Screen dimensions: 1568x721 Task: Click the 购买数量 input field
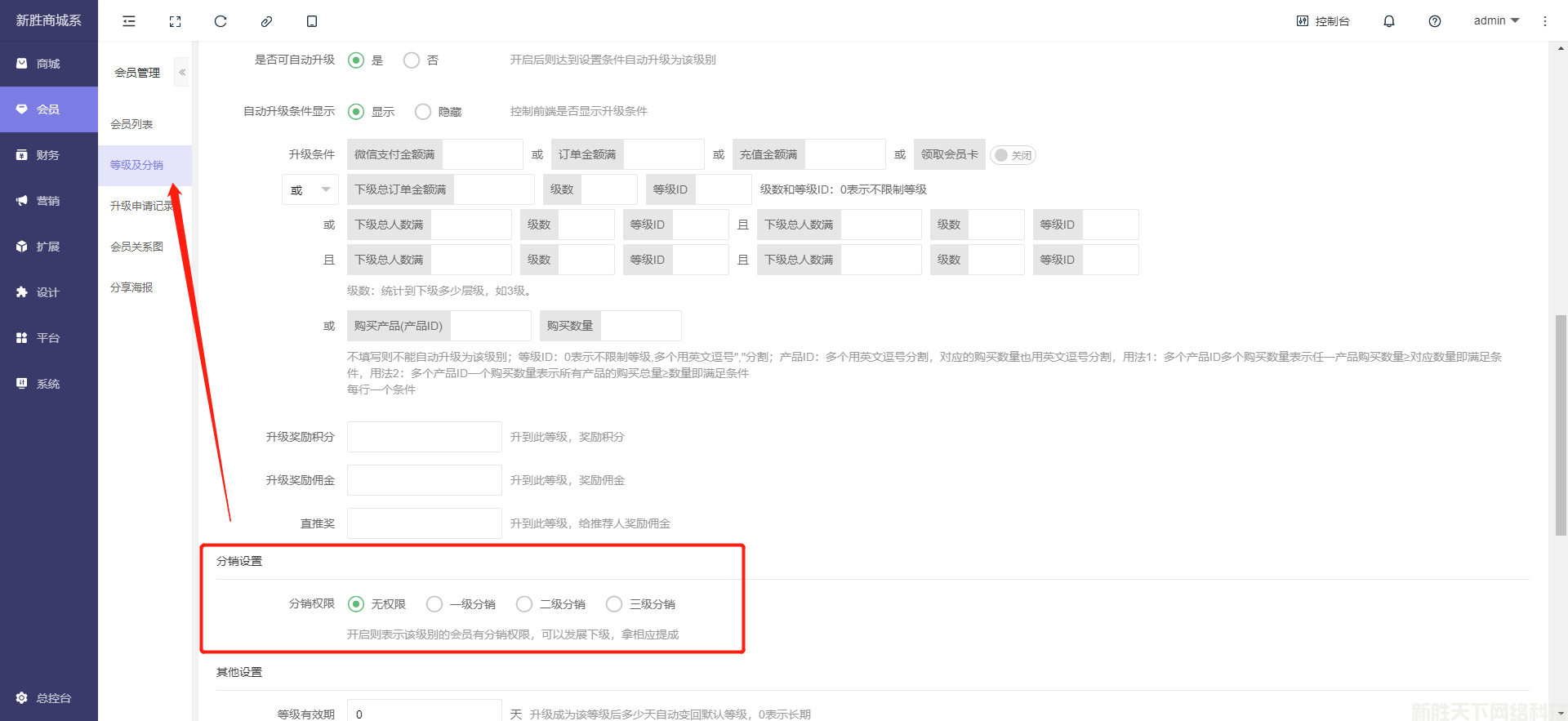click(640, 326)
